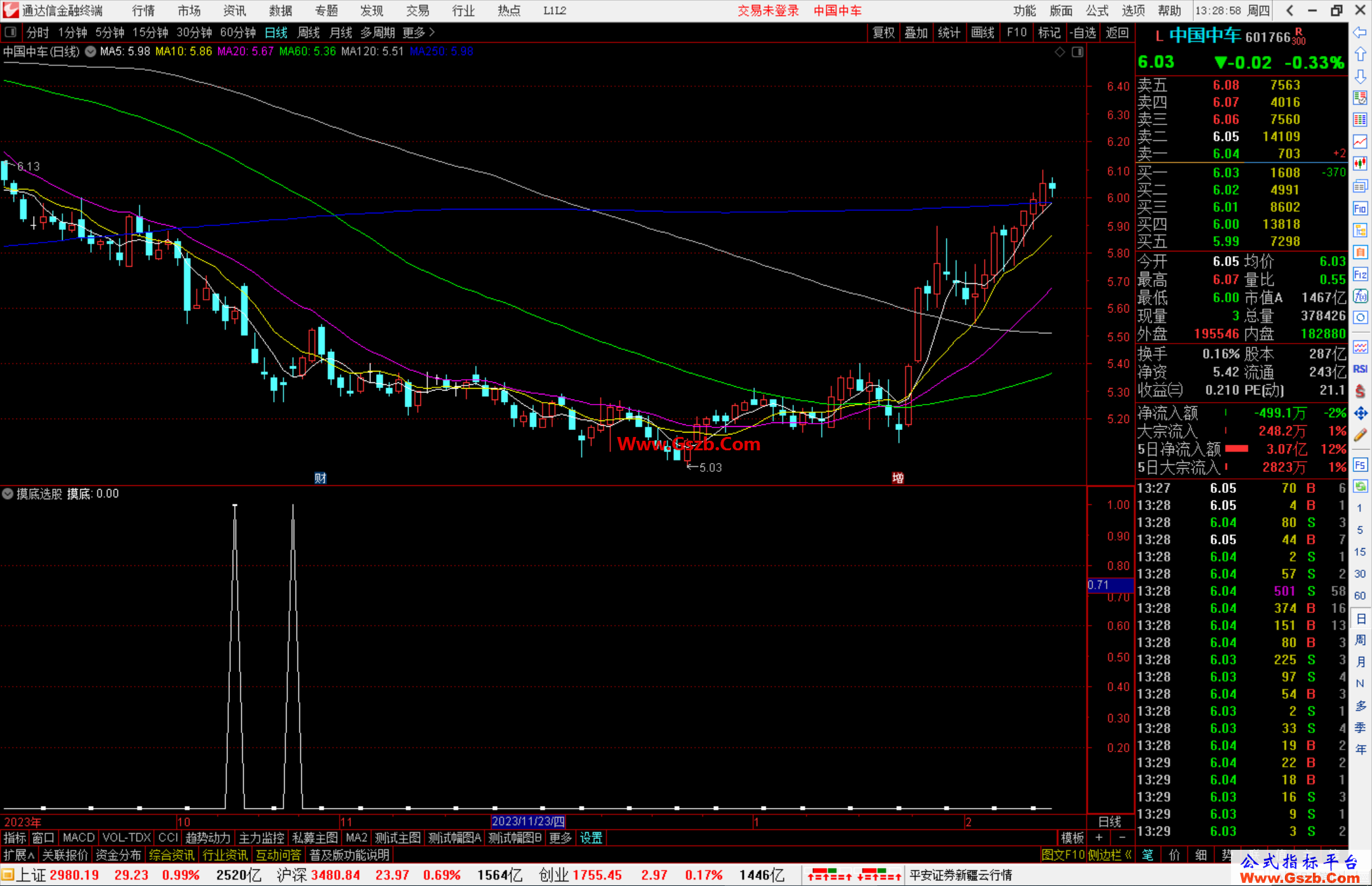
Task: Zoom in chart with plus button
Action: (1099, 838)
